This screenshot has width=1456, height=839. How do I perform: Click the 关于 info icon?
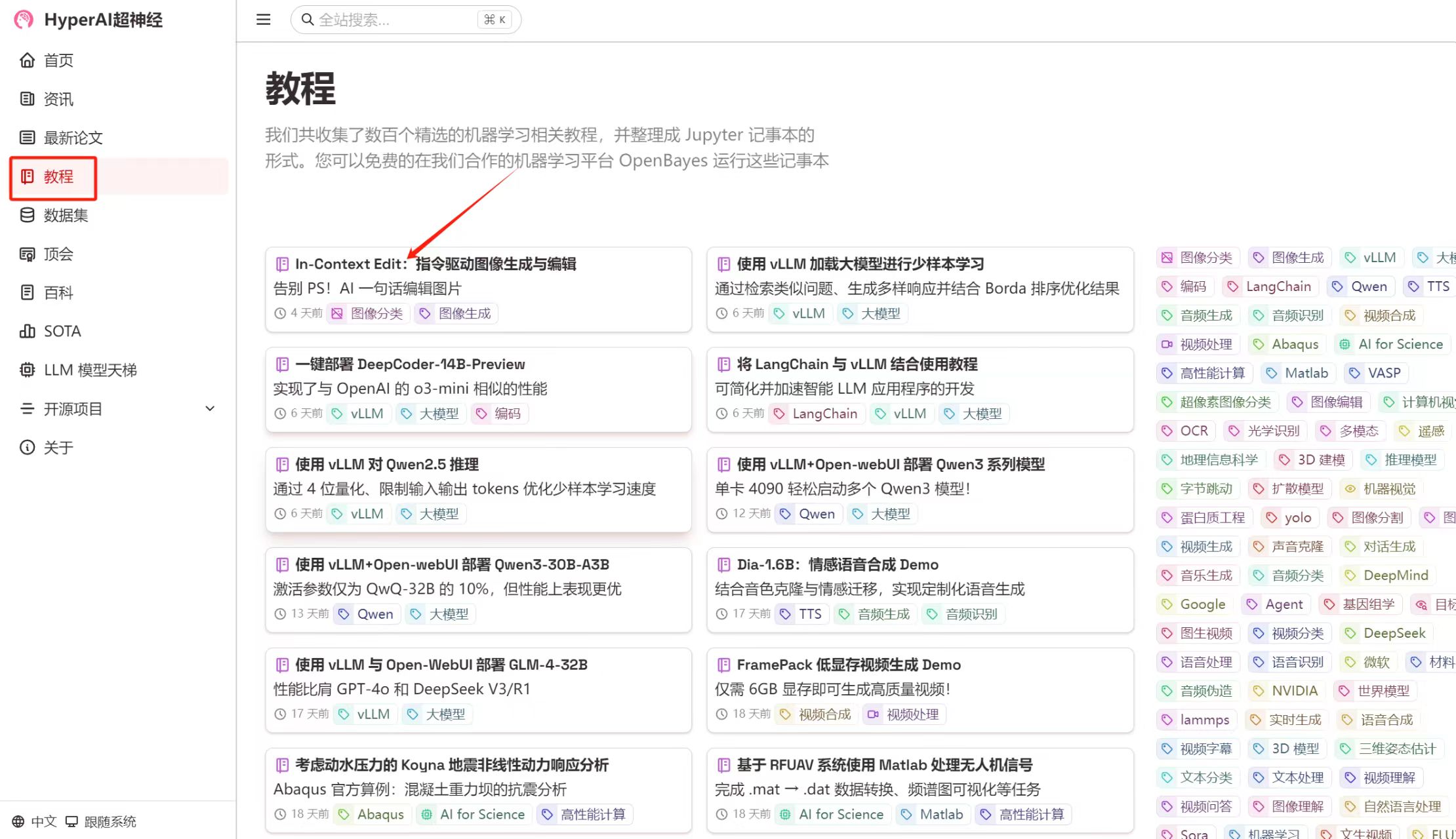[27, 448]
